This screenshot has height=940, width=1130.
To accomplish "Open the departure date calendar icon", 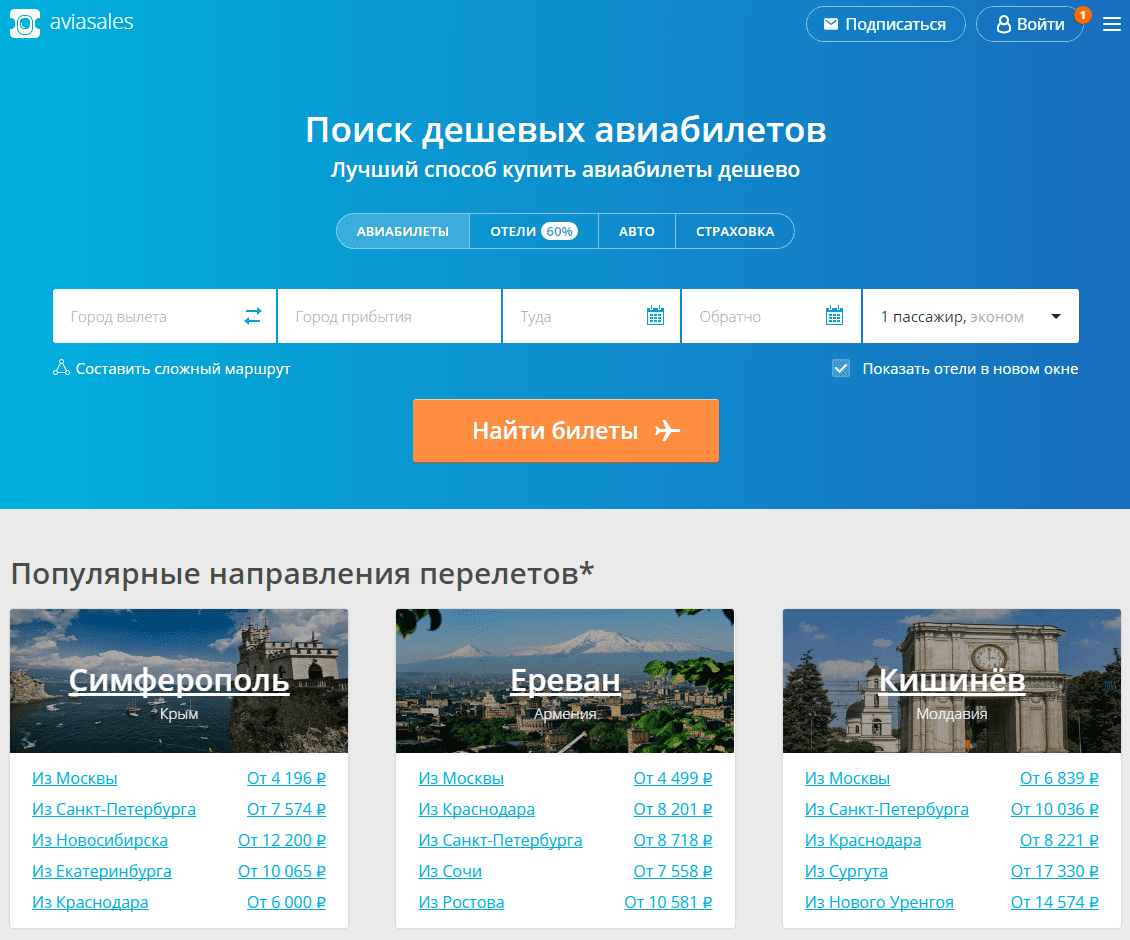I will (x=655, y=316).
